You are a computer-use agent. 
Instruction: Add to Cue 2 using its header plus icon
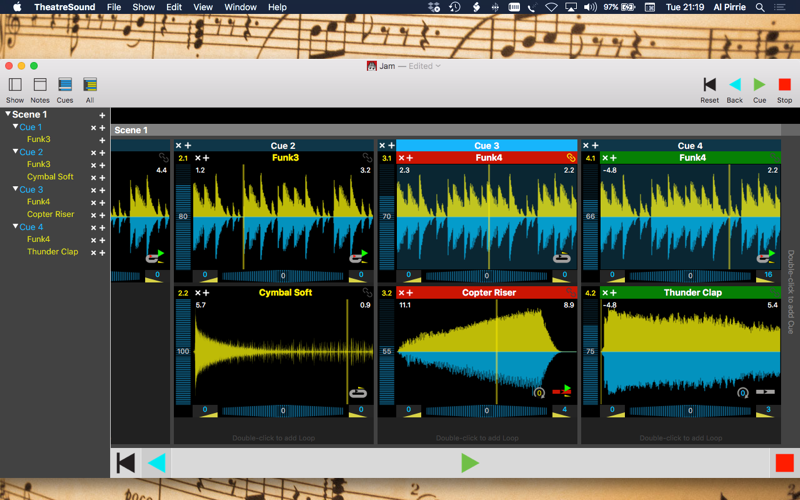187,145
